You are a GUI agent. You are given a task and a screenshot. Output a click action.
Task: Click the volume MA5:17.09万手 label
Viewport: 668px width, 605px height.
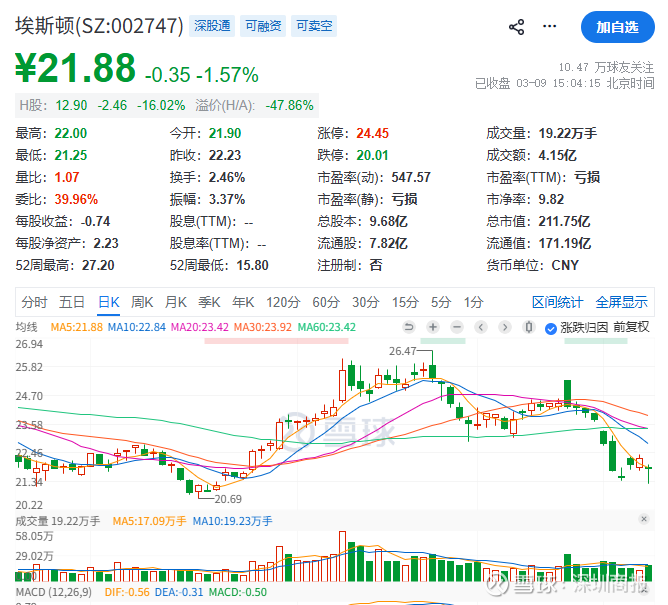click(150, 521)
